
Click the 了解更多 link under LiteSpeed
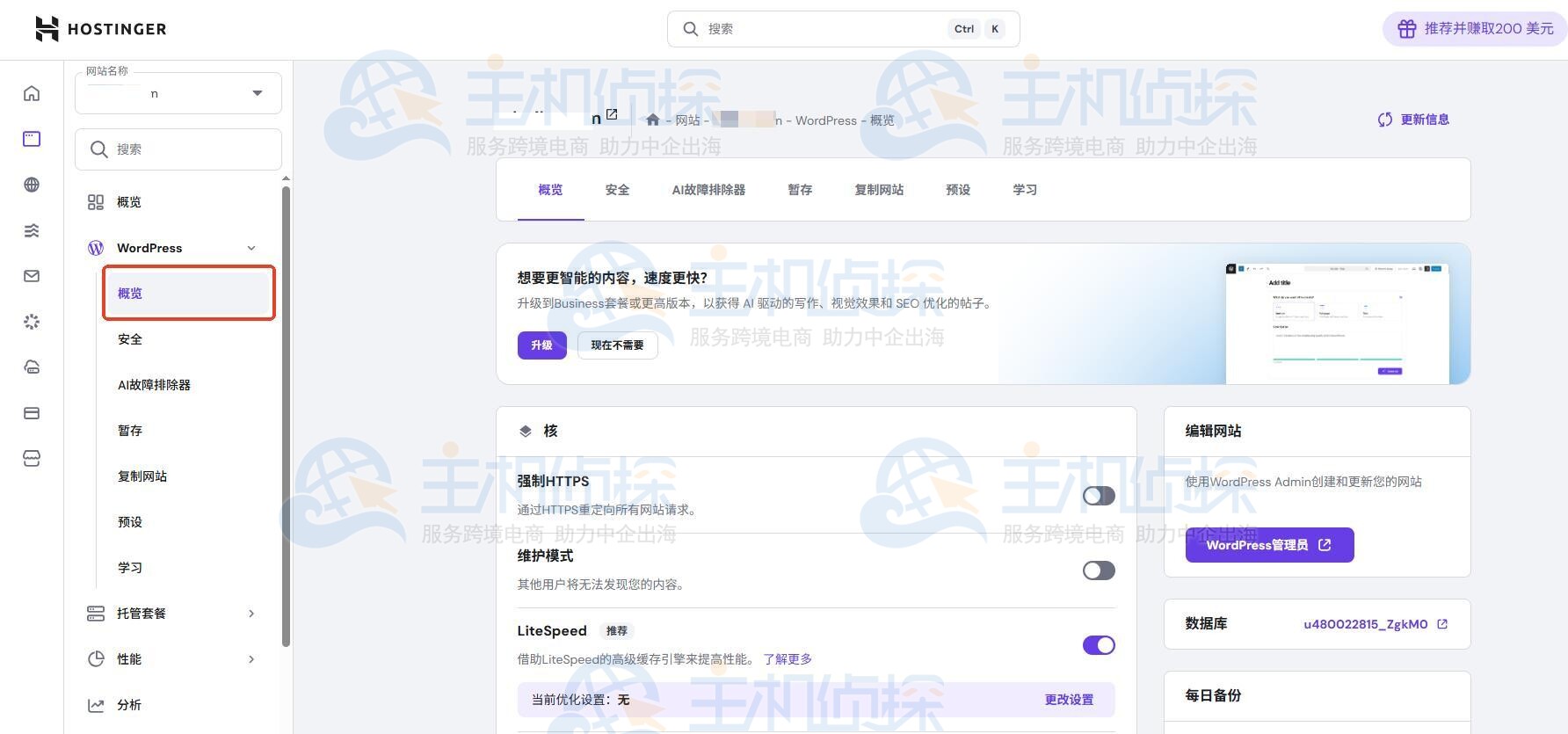(788, 659)
